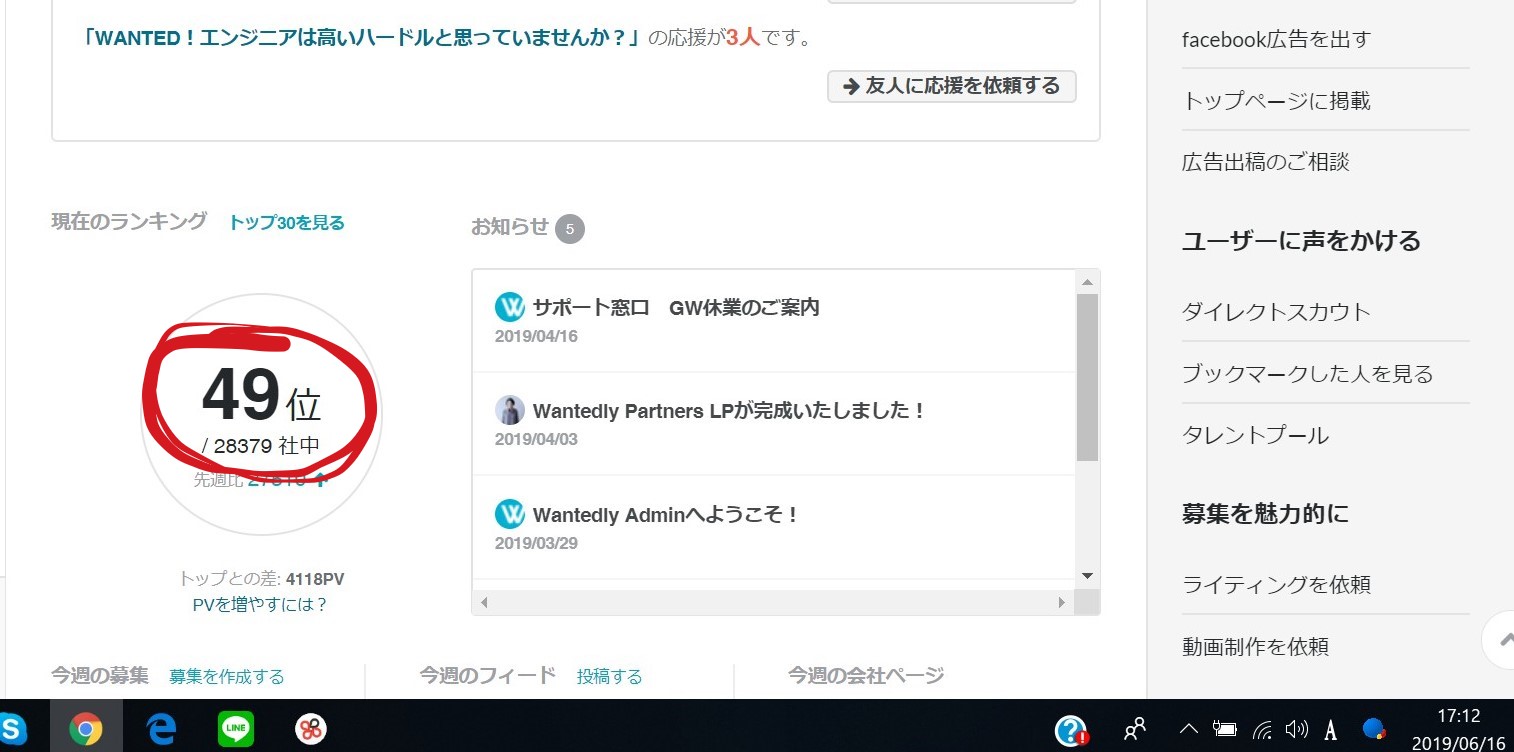Open the Wantedly Adminへようこそ！ notice
The image size is (1514, 752).
[x=666, y=515]
